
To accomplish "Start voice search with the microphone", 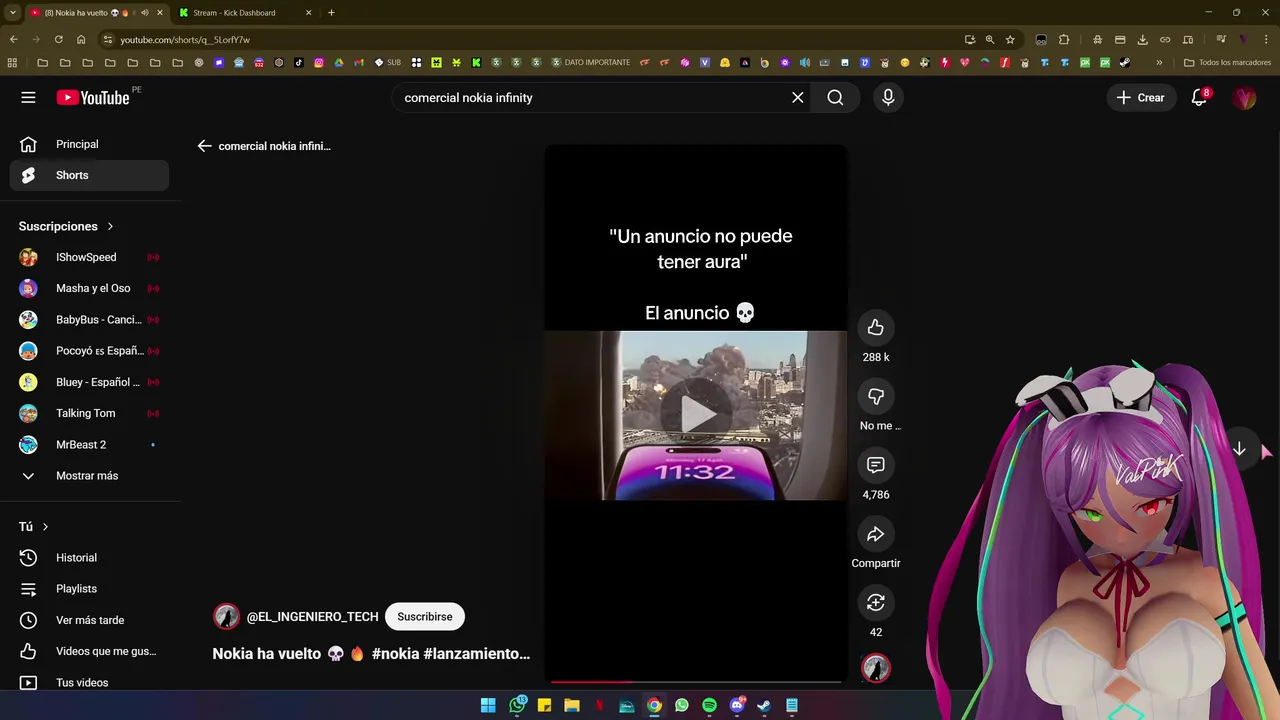I will (888, 97).
